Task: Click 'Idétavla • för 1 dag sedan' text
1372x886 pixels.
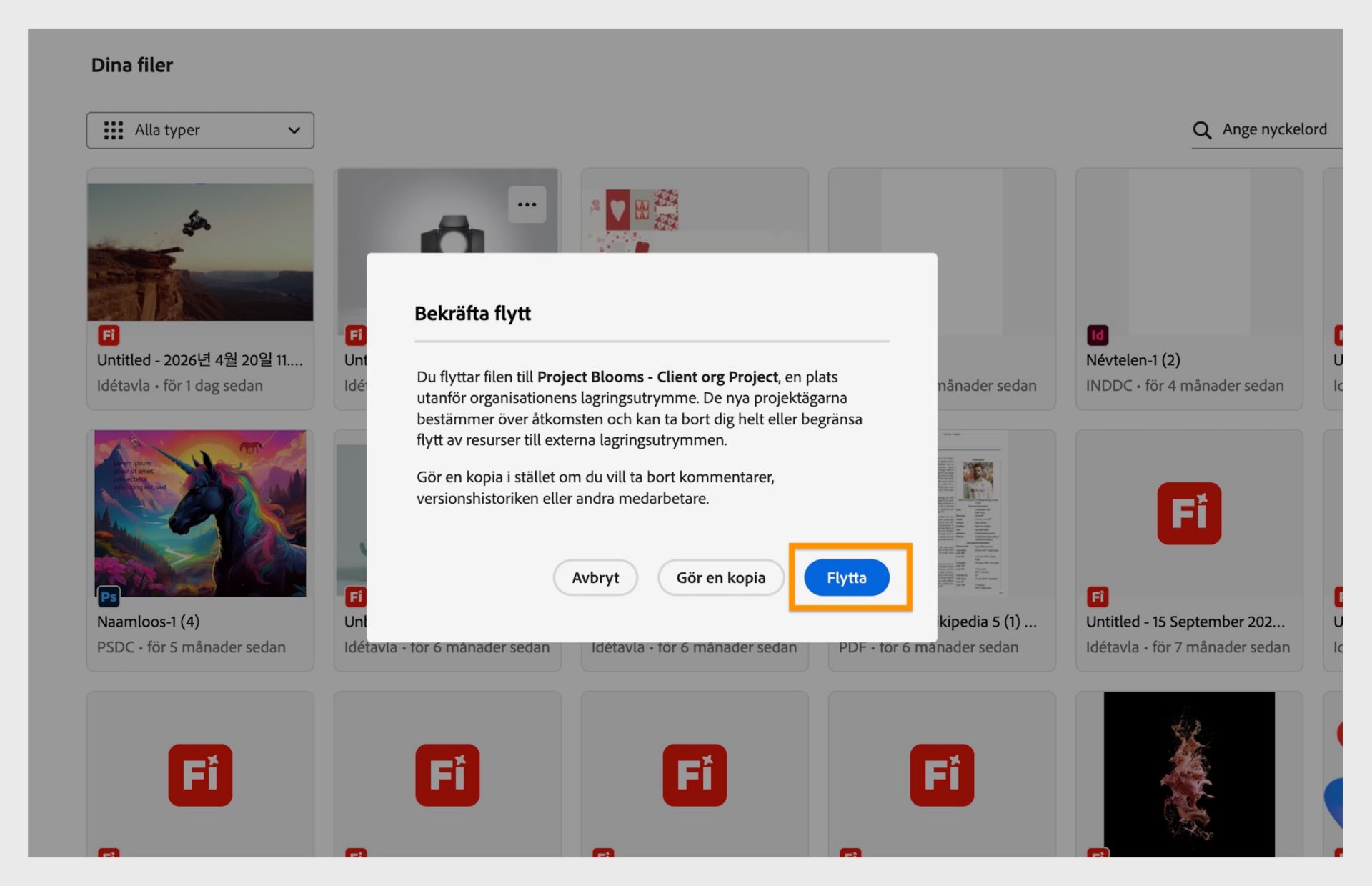Action: (x=180, y=385)
